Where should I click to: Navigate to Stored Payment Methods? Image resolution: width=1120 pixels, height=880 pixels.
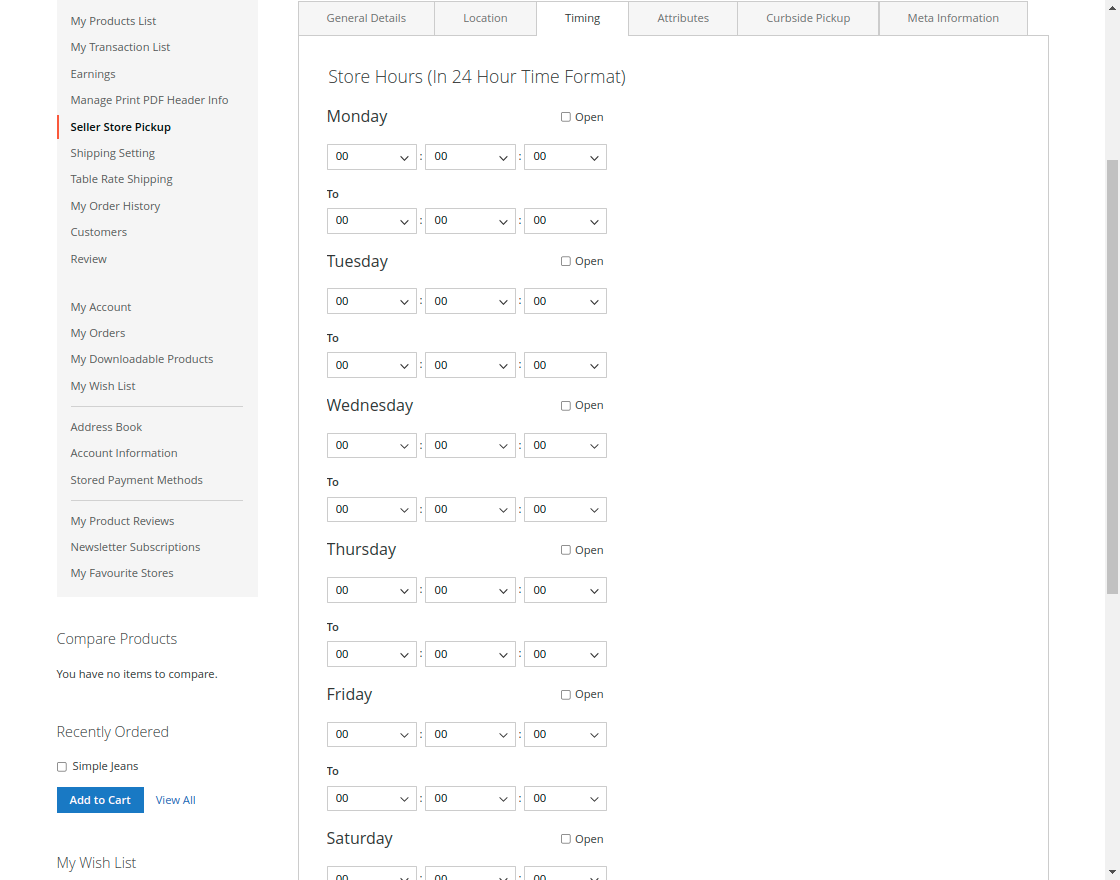click(x=136, y=480)
